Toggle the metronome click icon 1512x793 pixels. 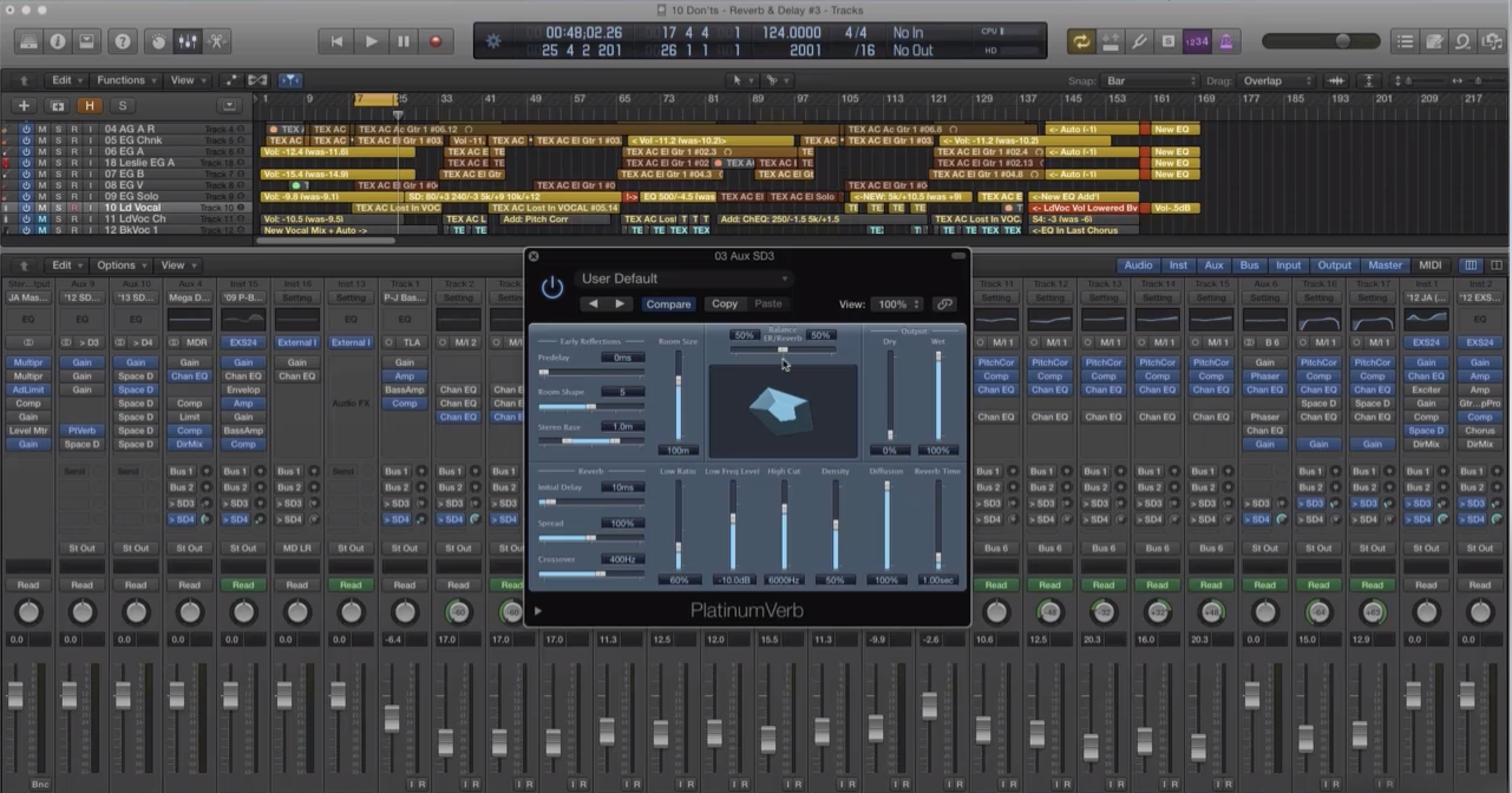click(1226, 41)
